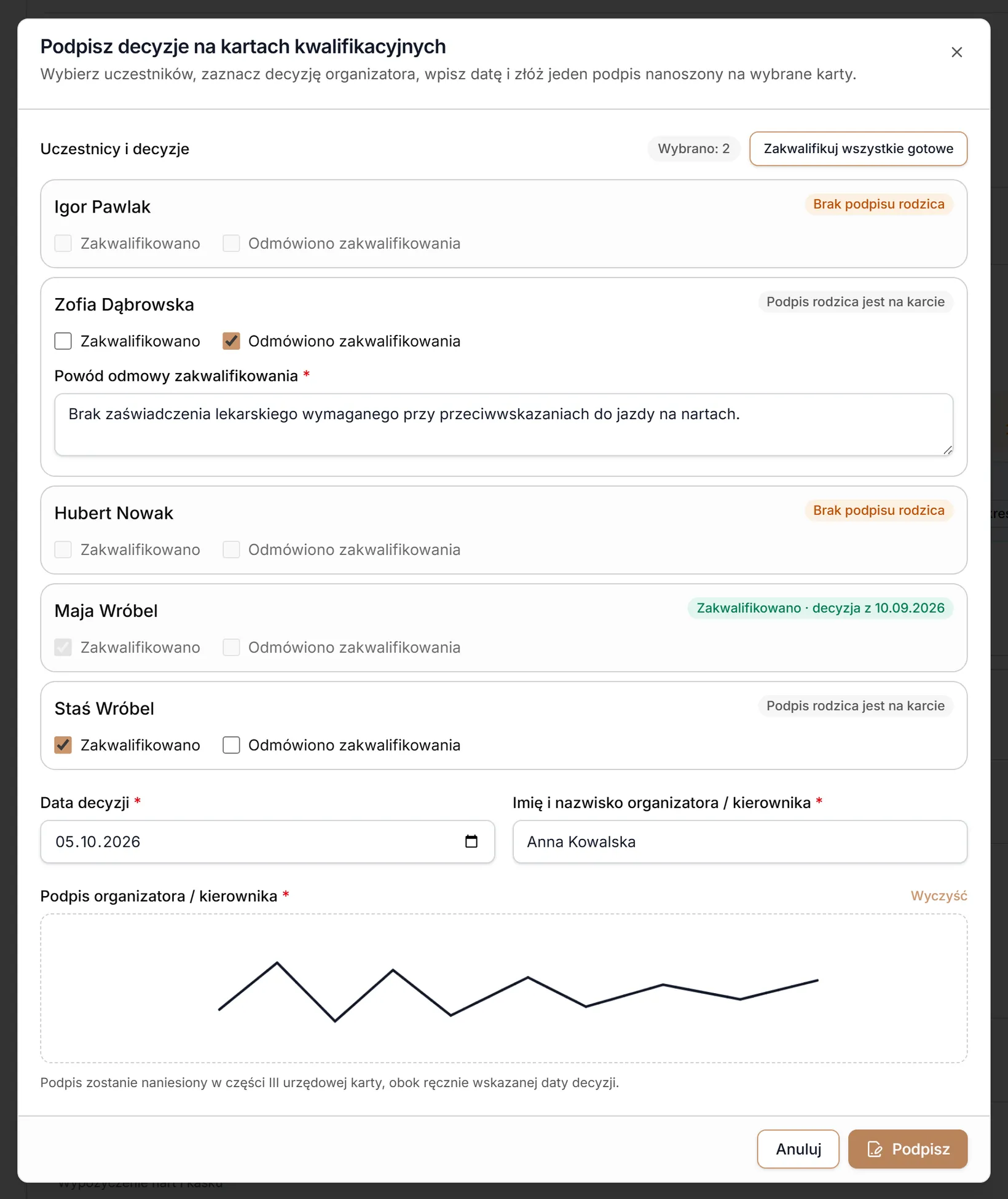Click the Data decyzji date field
1008x1199 pixels.
click(267, 841)
